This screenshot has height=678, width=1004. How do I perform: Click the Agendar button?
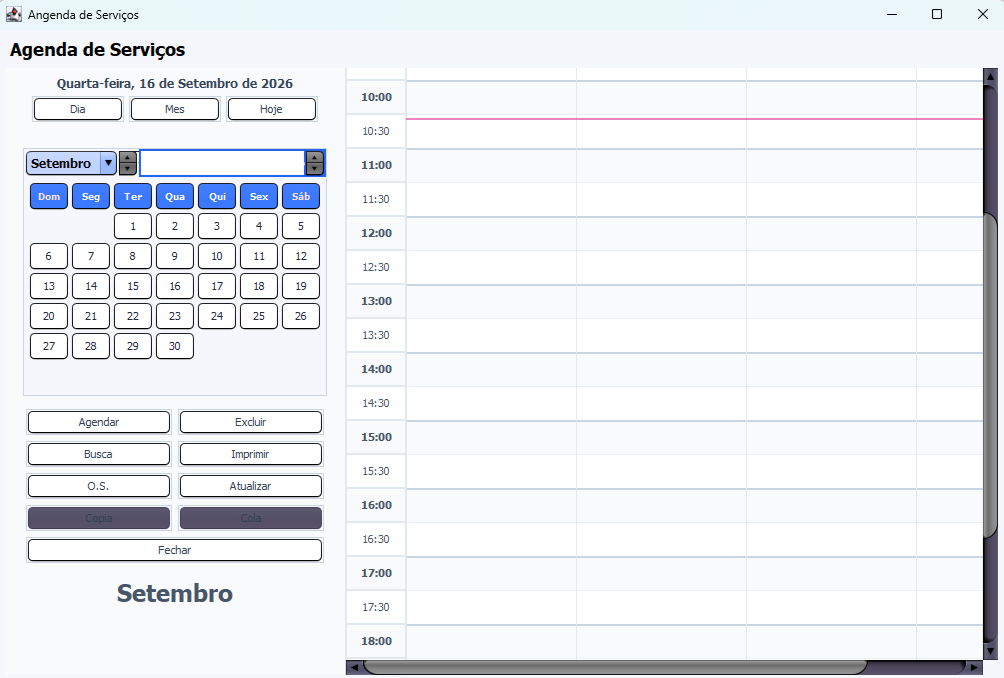point(99,422)
